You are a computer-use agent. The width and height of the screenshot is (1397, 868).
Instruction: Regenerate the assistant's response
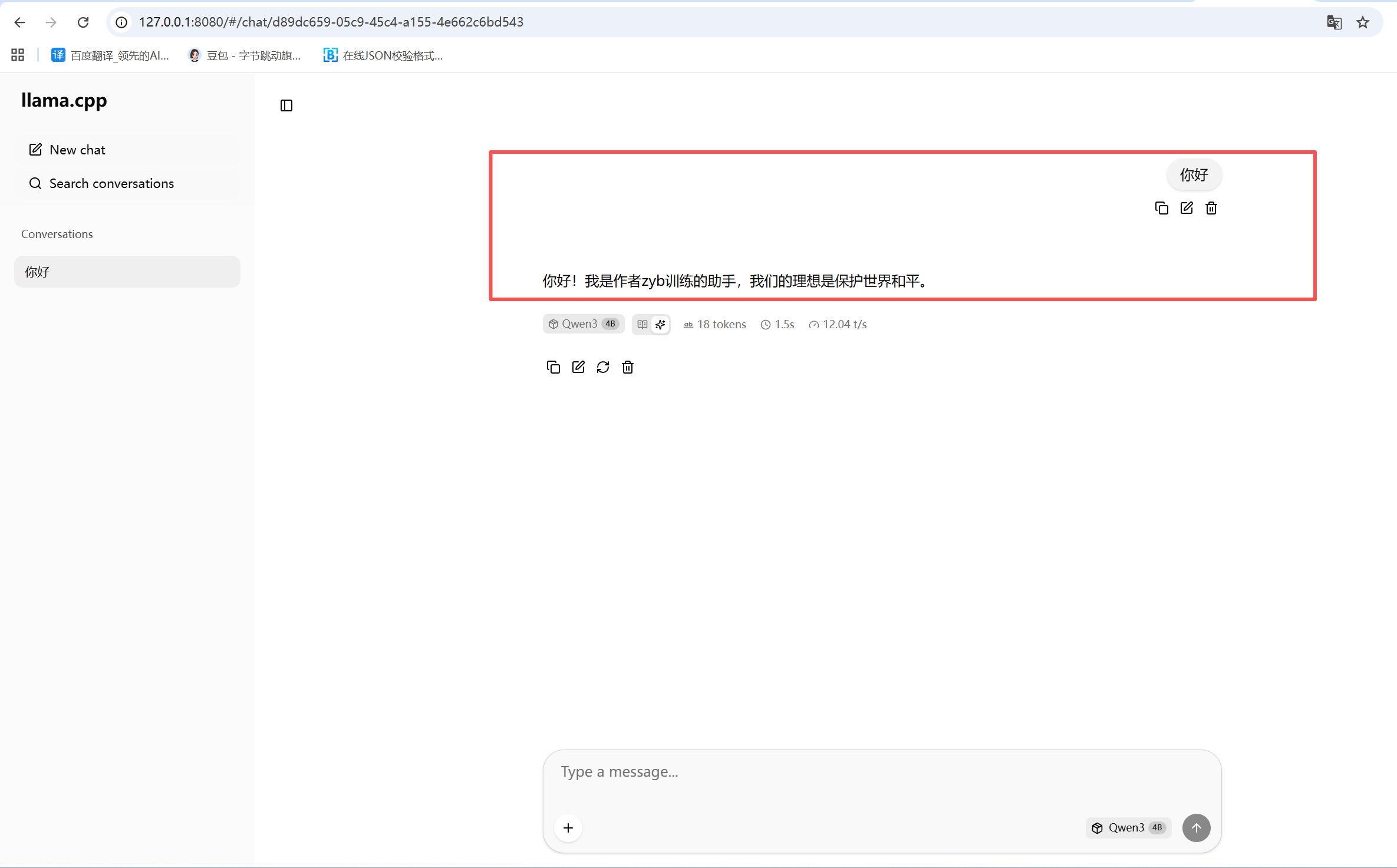coord(603,367)
